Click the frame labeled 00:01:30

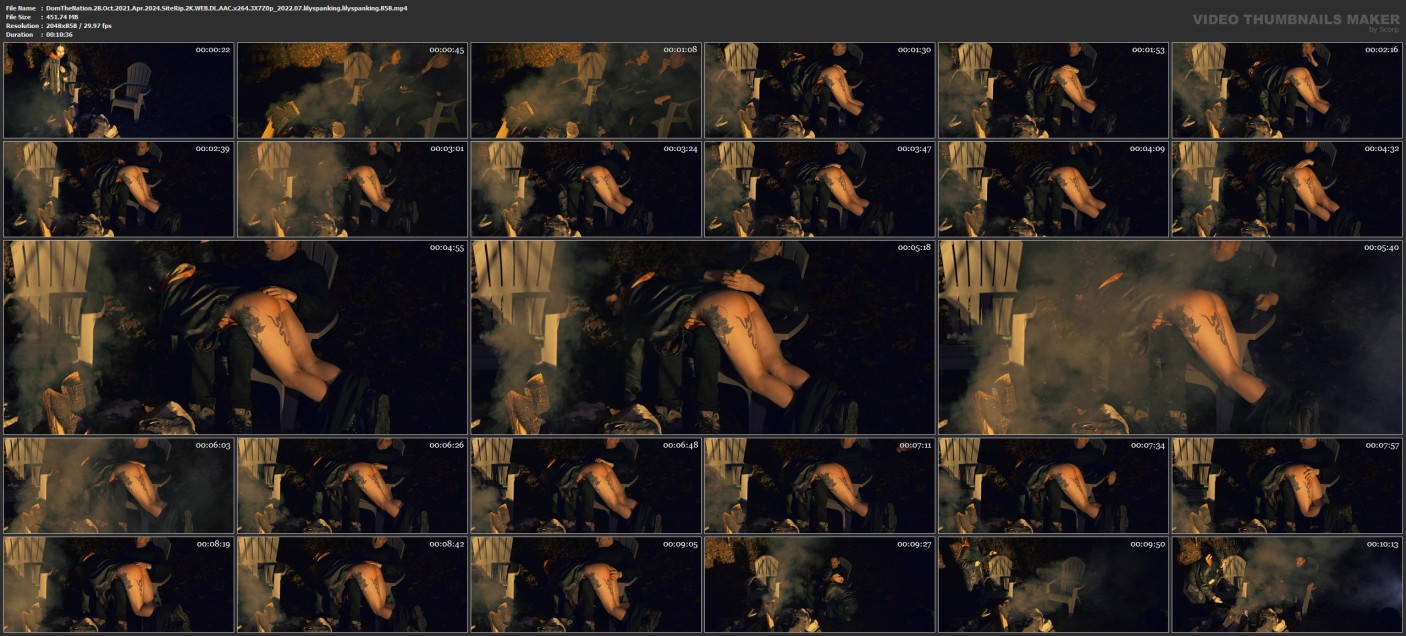(820, 90)
